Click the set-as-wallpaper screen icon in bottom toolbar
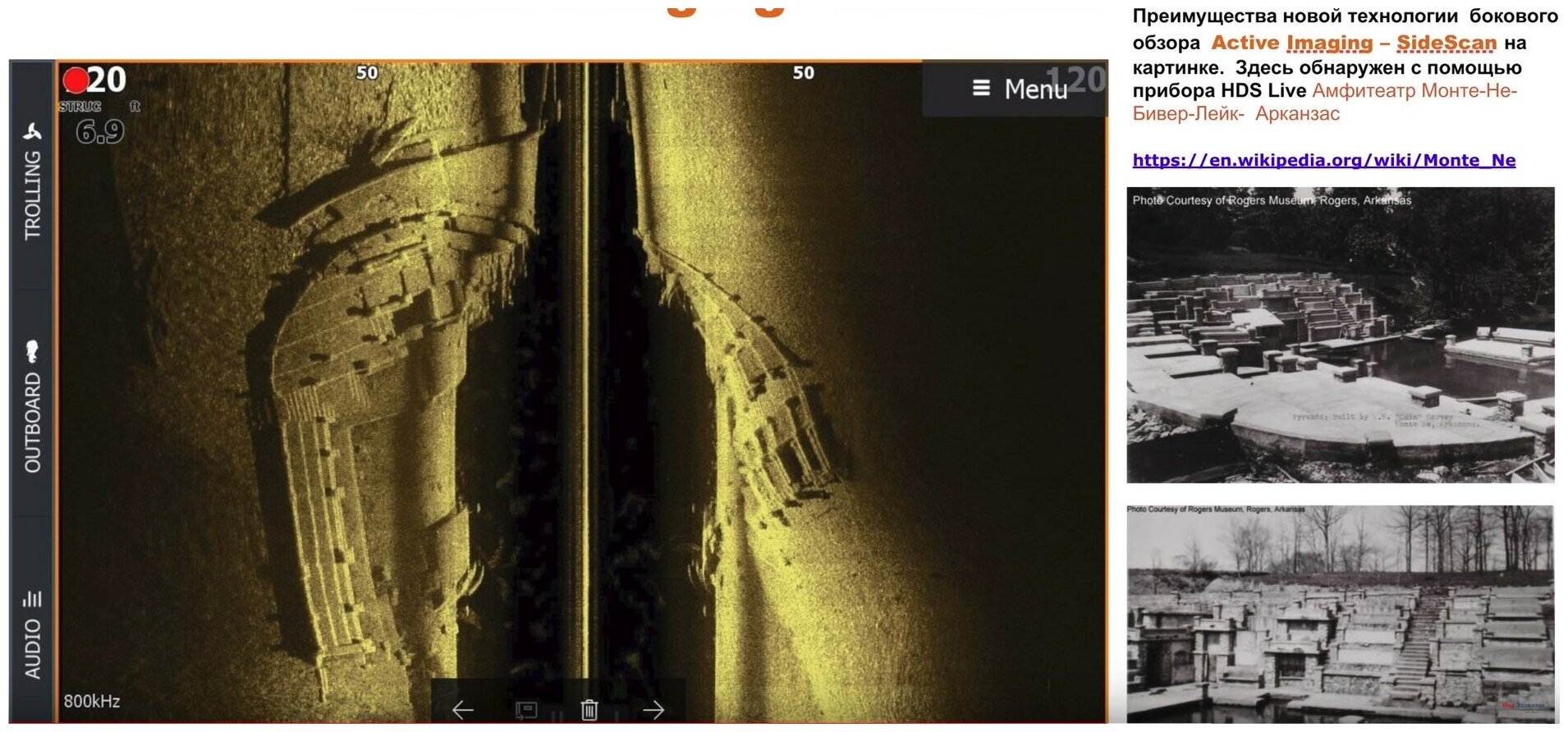Screen dimensions: 1568x732 click(526, 710)
